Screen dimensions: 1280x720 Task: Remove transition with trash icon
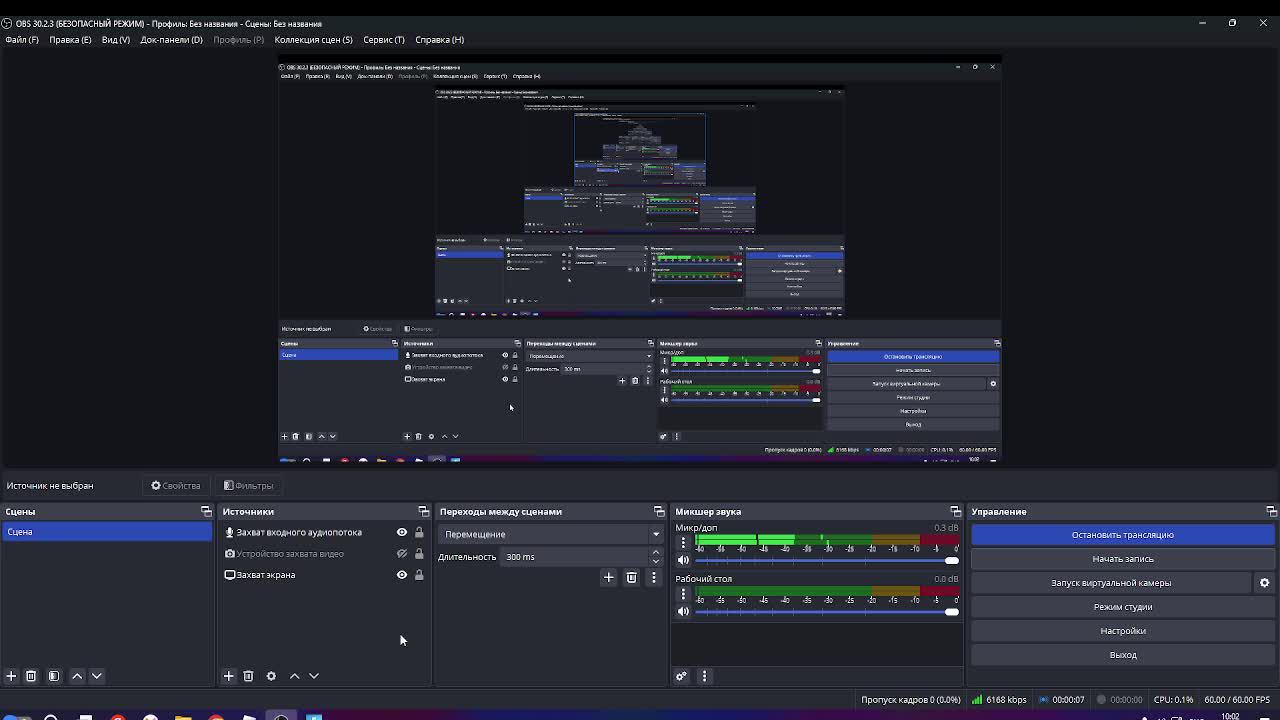click(x=631, y=577)
